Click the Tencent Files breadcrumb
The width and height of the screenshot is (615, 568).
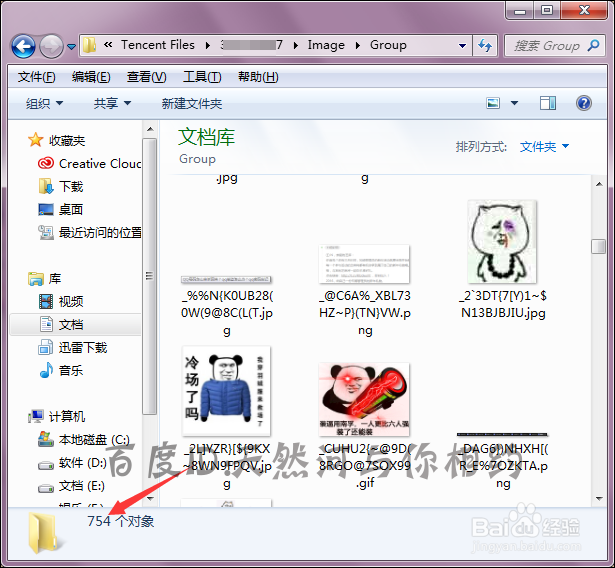(158, 45)
